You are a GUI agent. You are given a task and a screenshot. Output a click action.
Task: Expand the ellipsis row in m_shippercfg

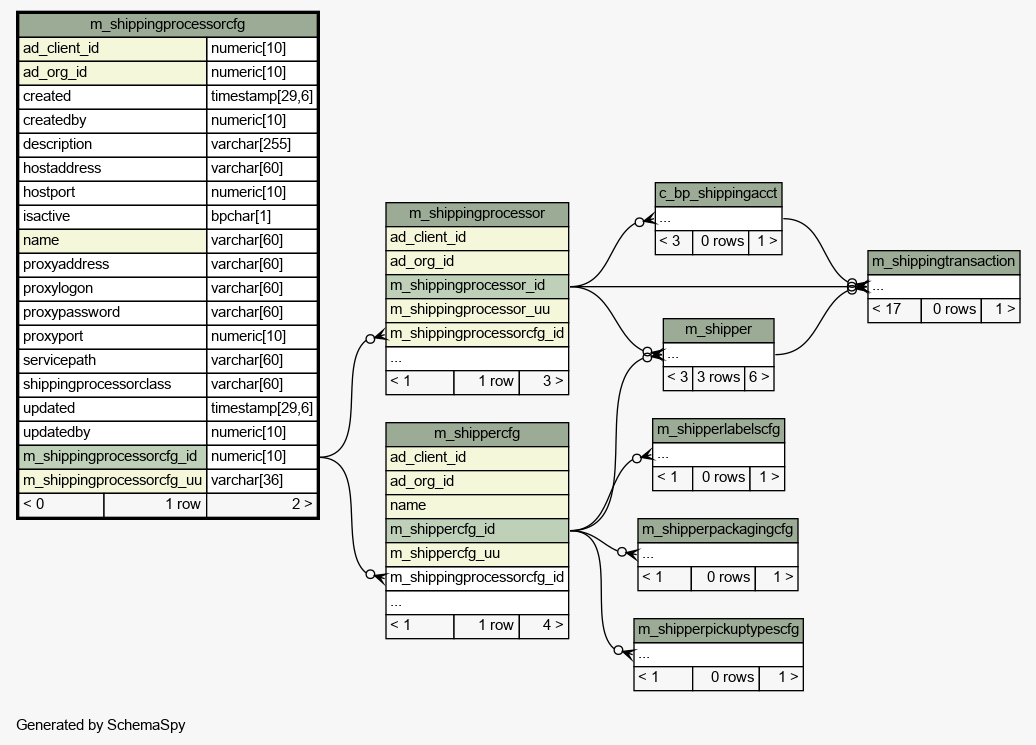(x=477, y=602)
